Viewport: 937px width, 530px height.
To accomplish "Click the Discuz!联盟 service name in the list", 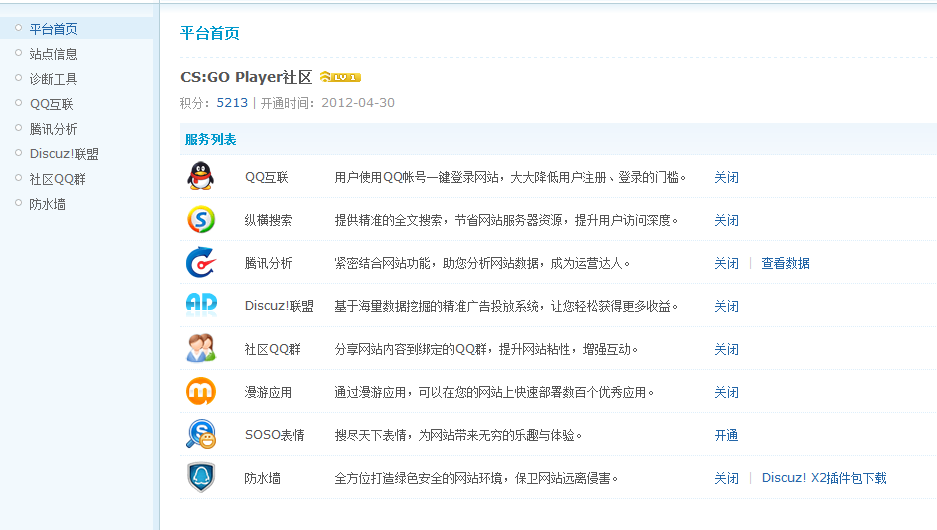I will pos(279,306).
